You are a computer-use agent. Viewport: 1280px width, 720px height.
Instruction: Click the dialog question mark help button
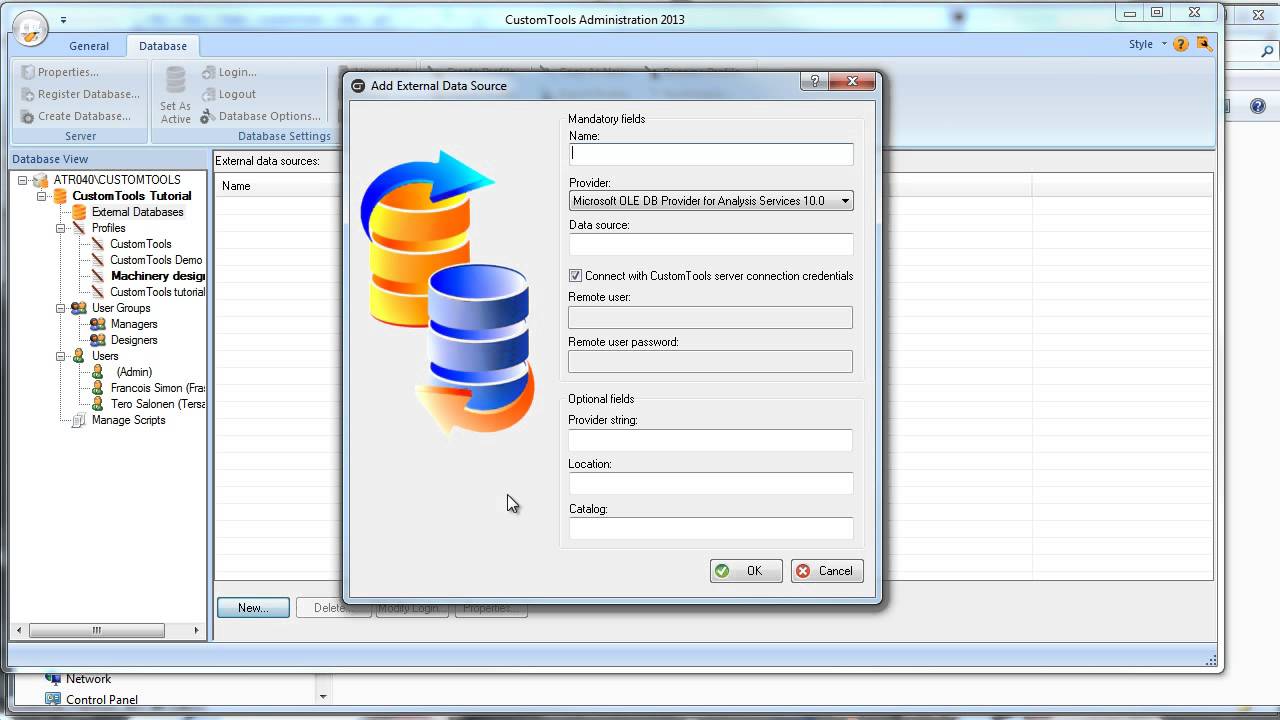pos(814,82)
